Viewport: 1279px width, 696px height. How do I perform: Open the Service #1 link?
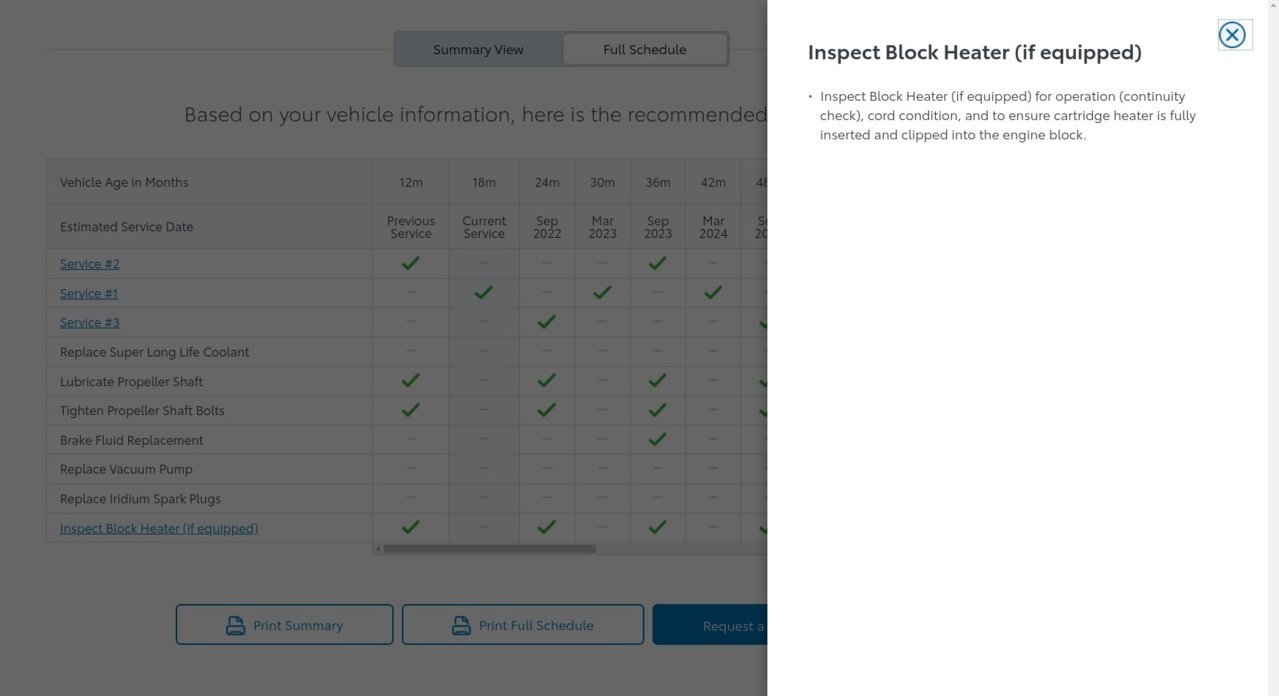(x=89, y=293)
